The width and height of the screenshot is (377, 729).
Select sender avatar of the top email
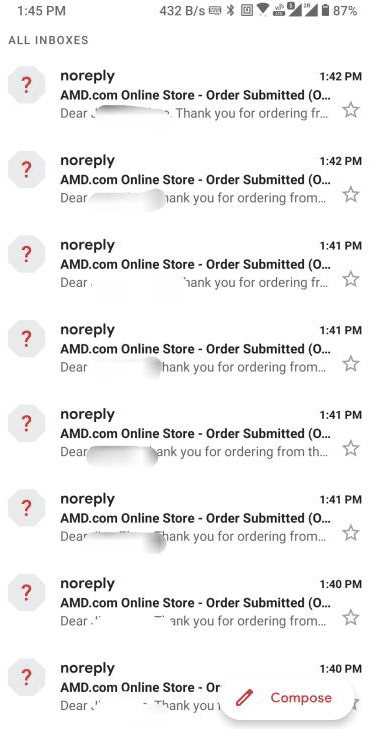coord(26,85)
